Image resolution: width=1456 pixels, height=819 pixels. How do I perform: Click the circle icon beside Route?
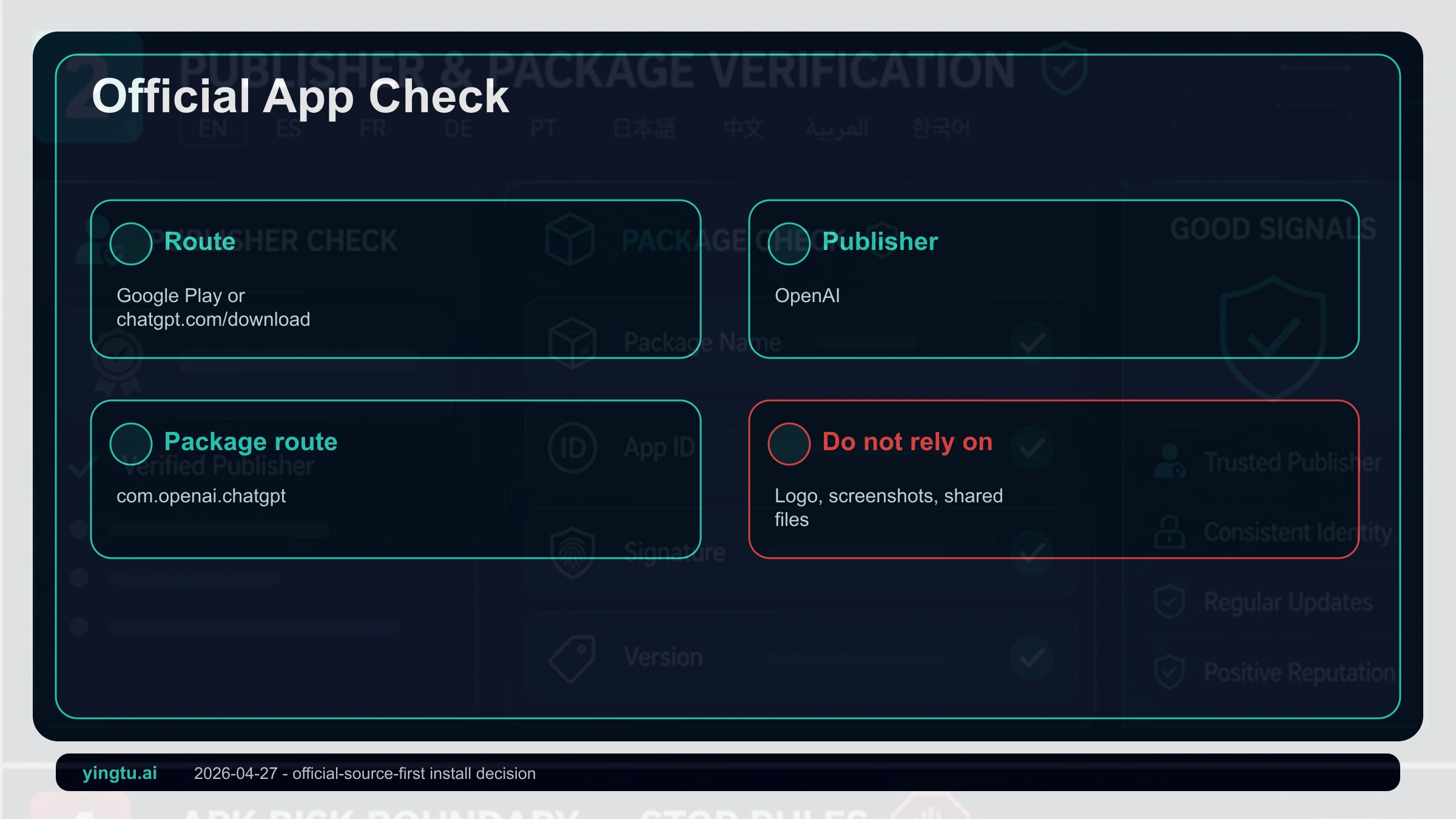point(130,244)
